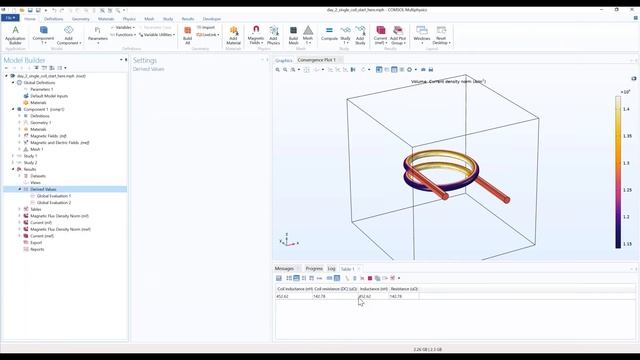
Task: Click the first icon in Table 1 toolbar
Action: click(279, 278)
